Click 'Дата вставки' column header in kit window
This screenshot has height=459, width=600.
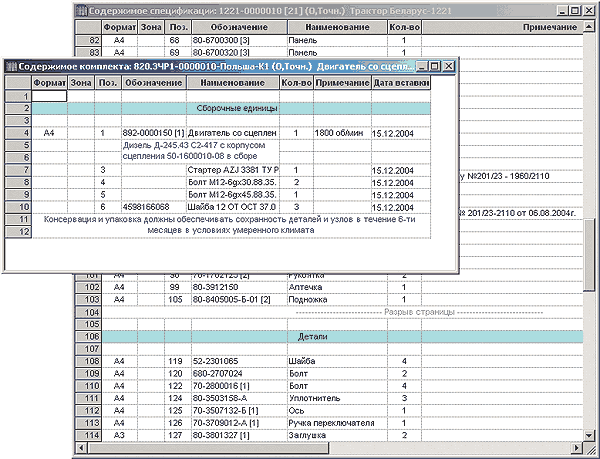click(x=401, y=83)
